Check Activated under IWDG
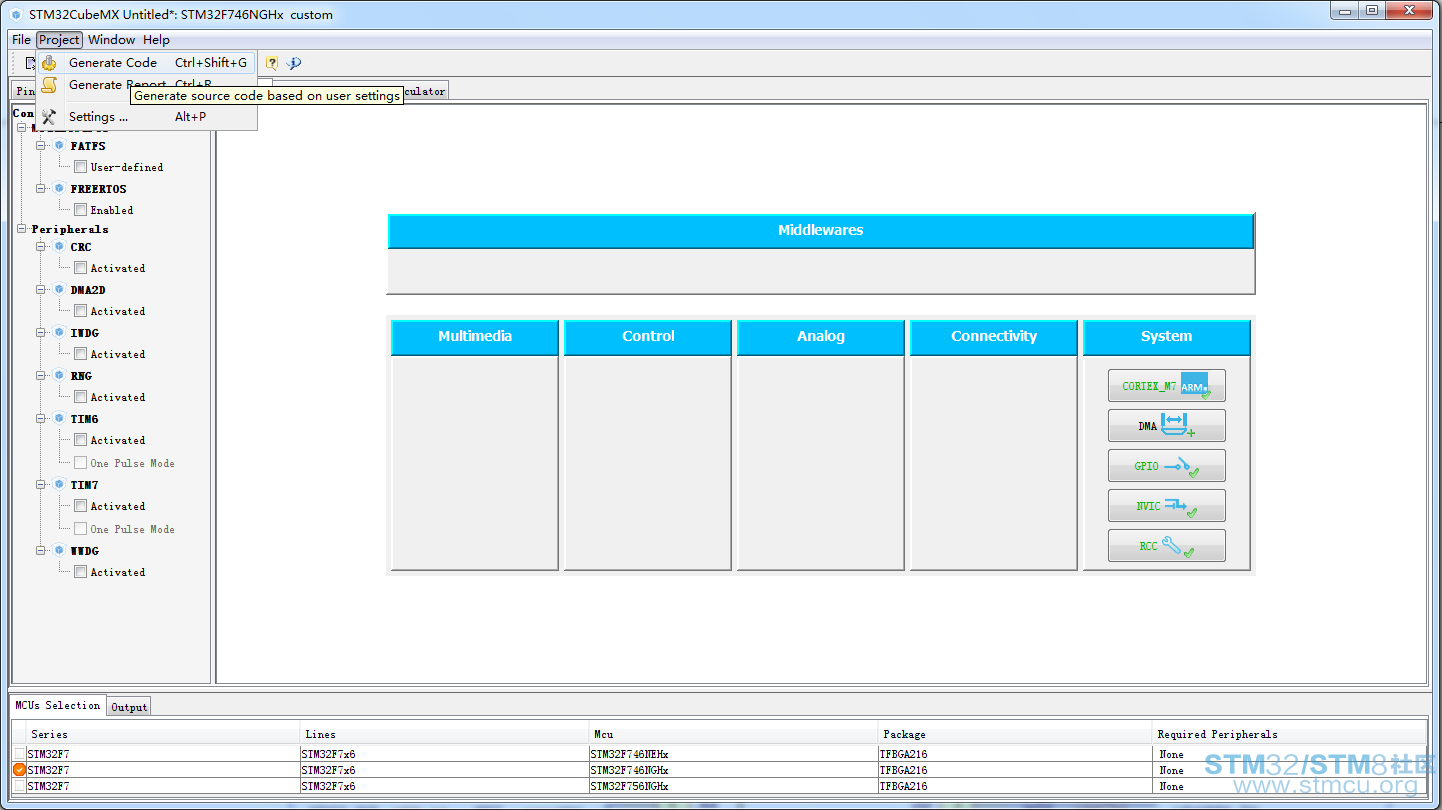Viewport: 1442px width, 810px height. (80, 354)
